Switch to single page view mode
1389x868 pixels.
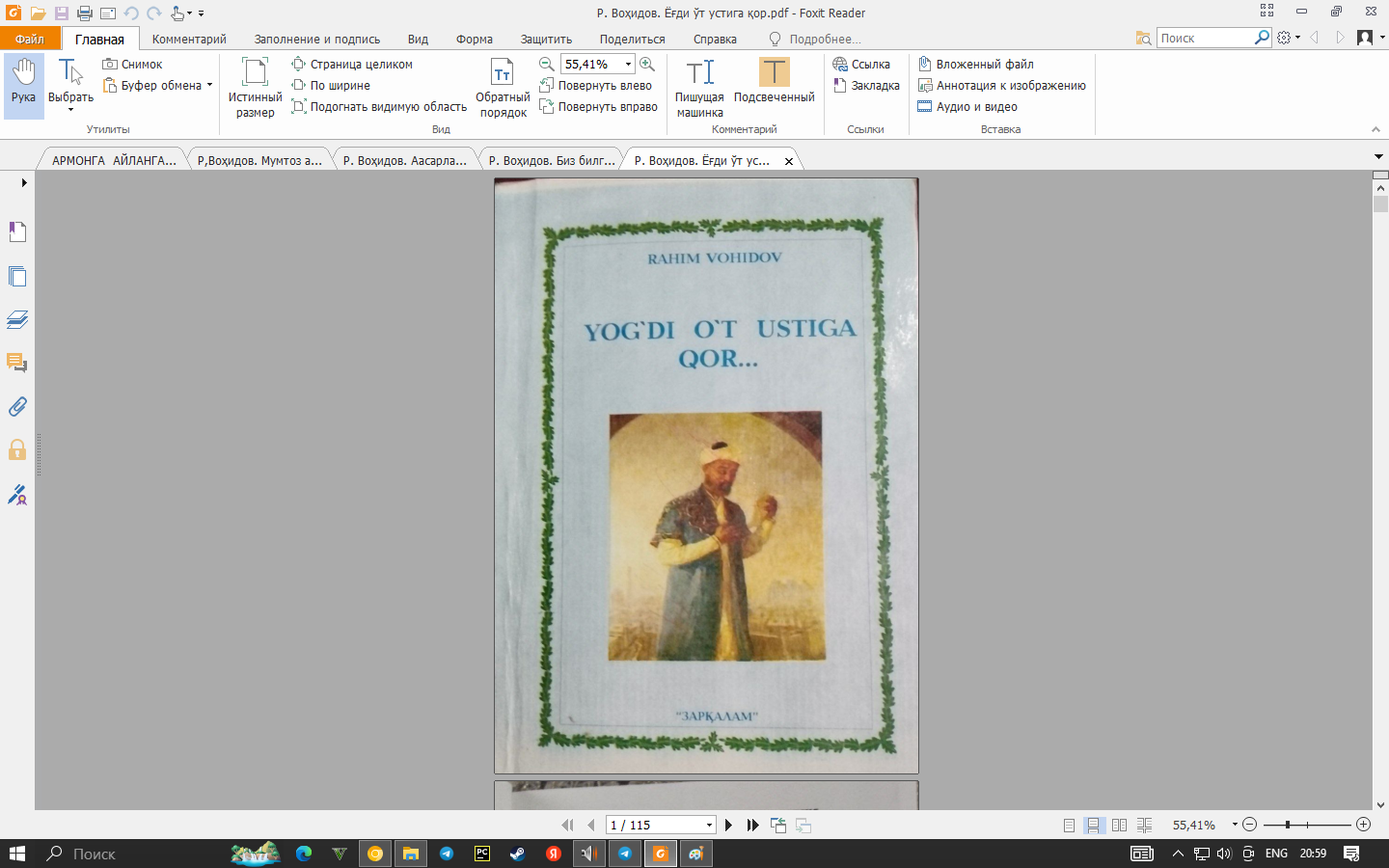click(1069, 826)
